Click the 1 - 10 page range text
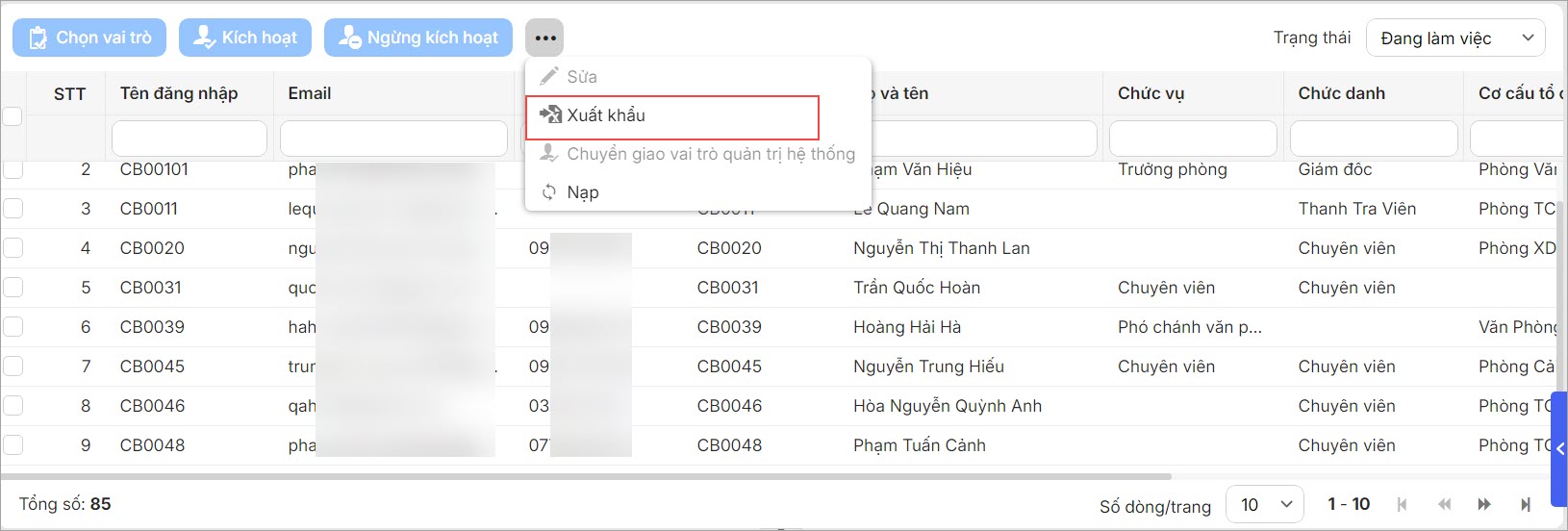1568x531 pixels. coord(1349,504)
